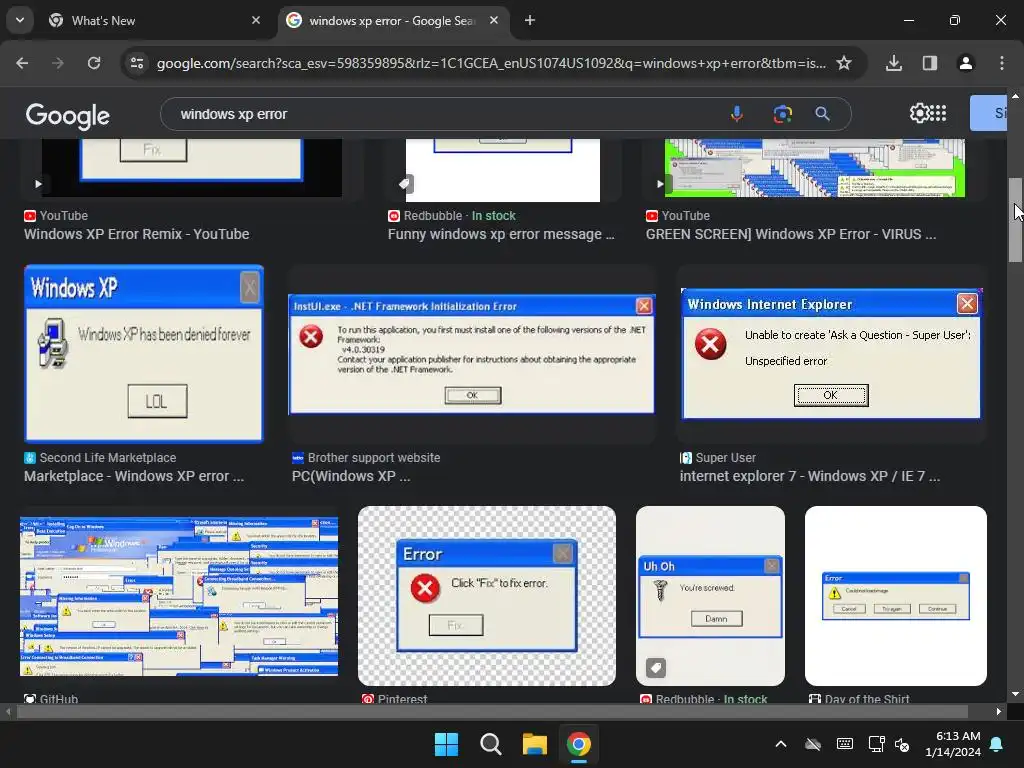Open the GitHub cascading error windows image
The height and width of the screenshot is (768, 1024).
[x=179, y=596]
